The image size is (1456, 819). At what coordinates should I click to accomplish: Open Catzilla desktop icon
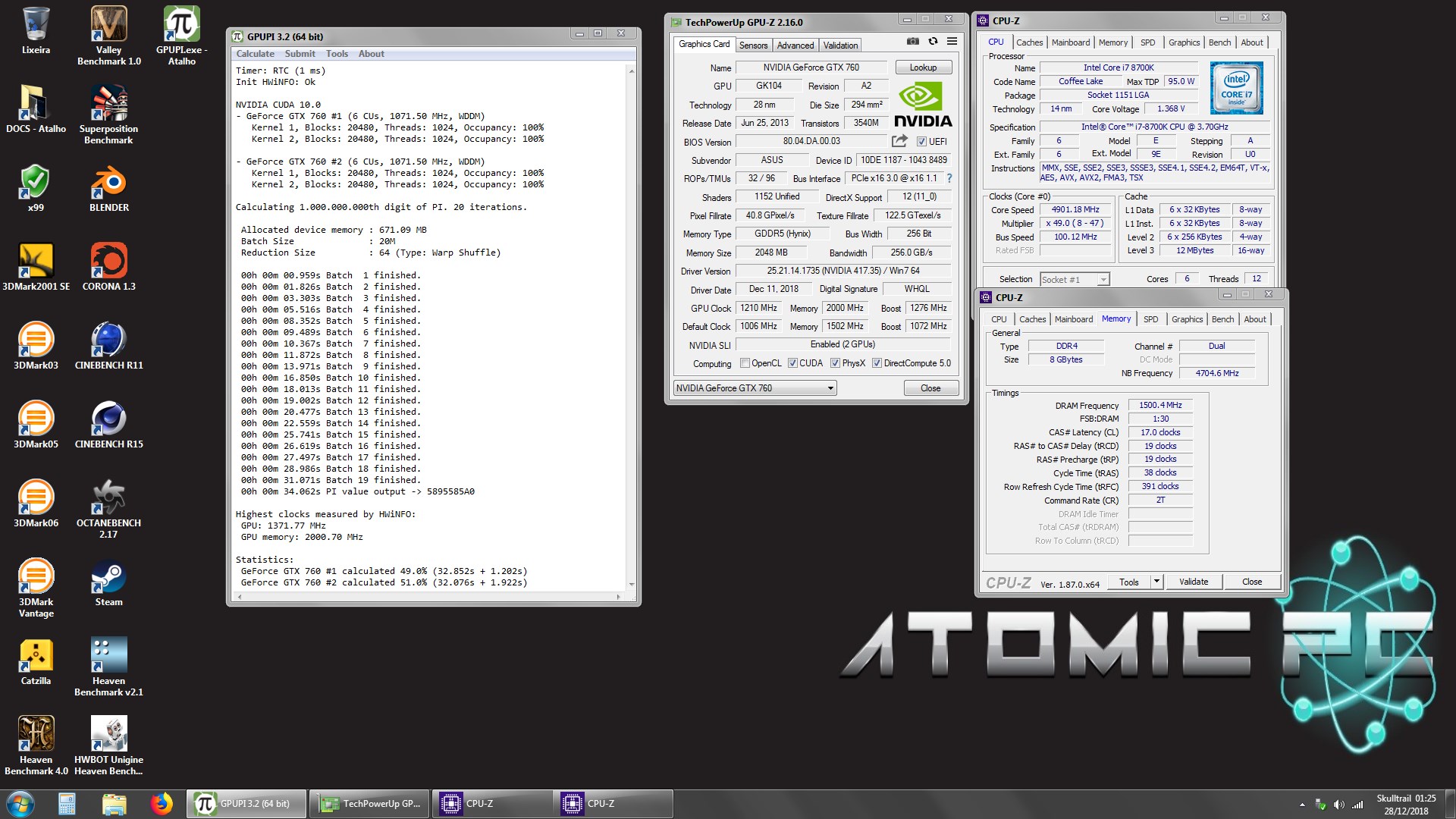(36, 661)
